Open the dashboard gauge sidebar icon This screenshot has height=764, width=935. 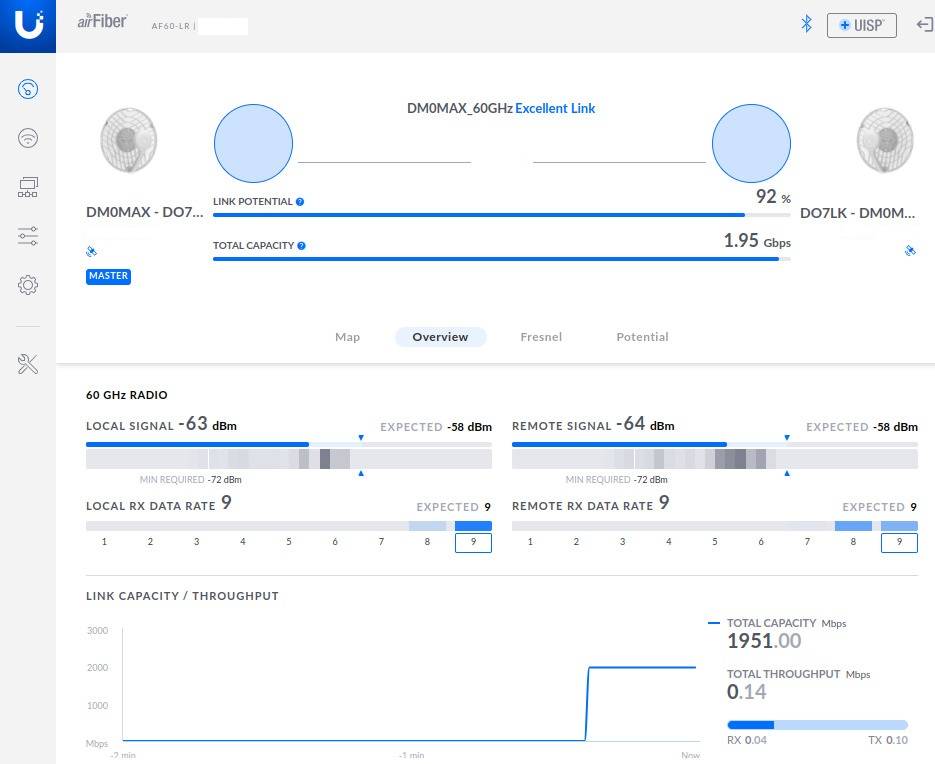[x=28, y=90]
